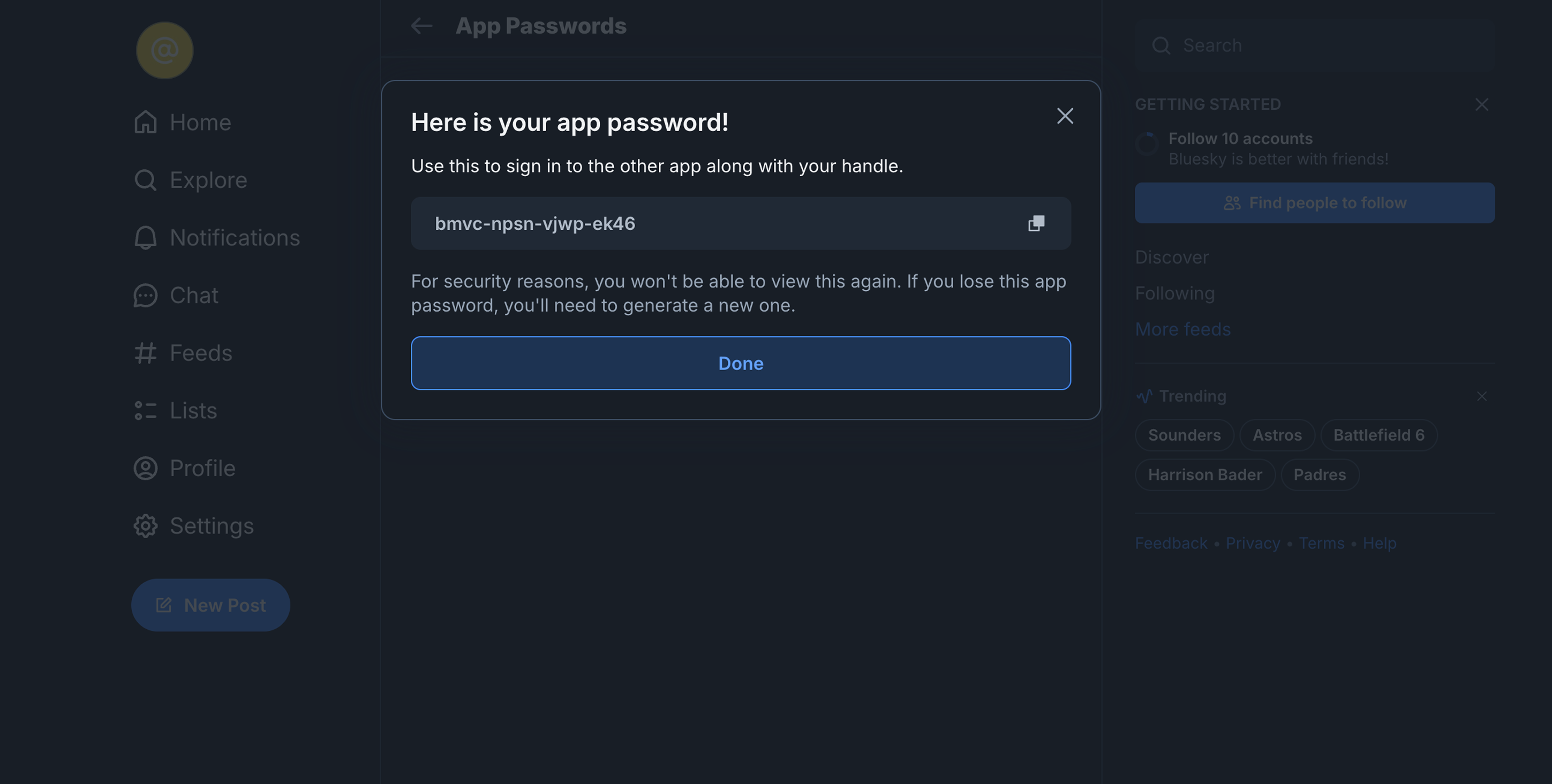Open Settings from the sidebar
The width and height of the screenshot is (1552, 784).
click(193, 526)
